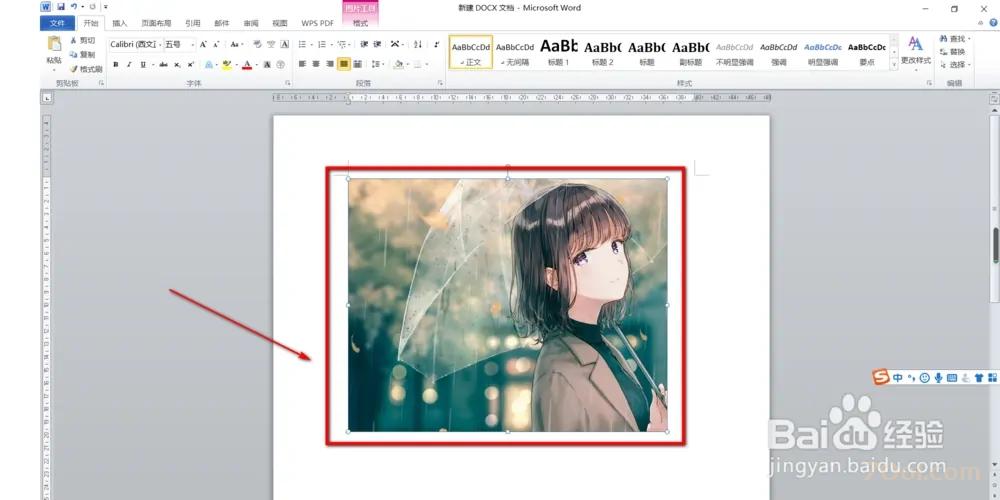
Task: Apply the 明显强调 style
Action: (823, 52)
